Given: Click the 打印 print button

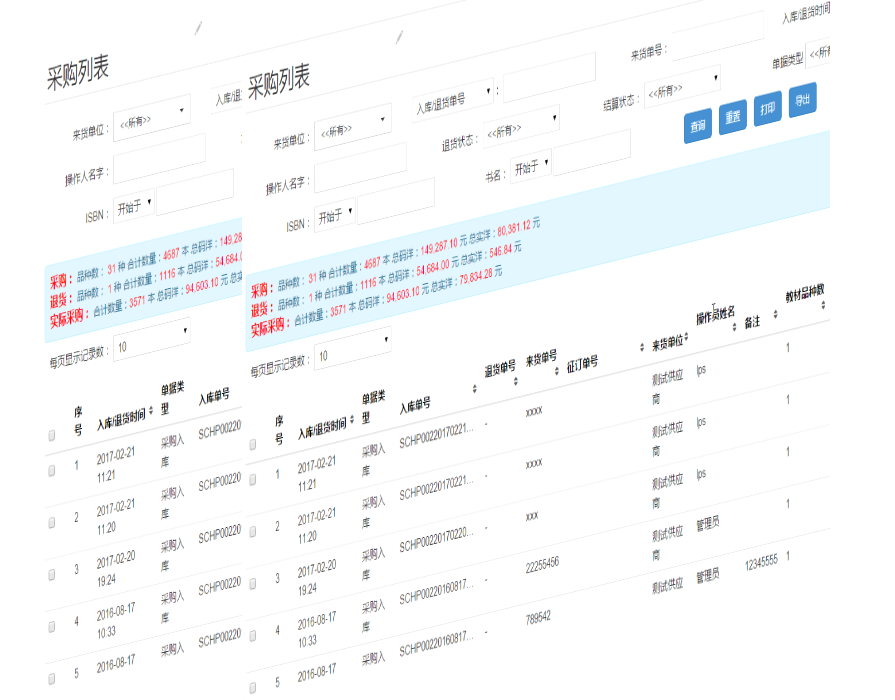Looking at the screenshot, I should [x=766, y=108].
